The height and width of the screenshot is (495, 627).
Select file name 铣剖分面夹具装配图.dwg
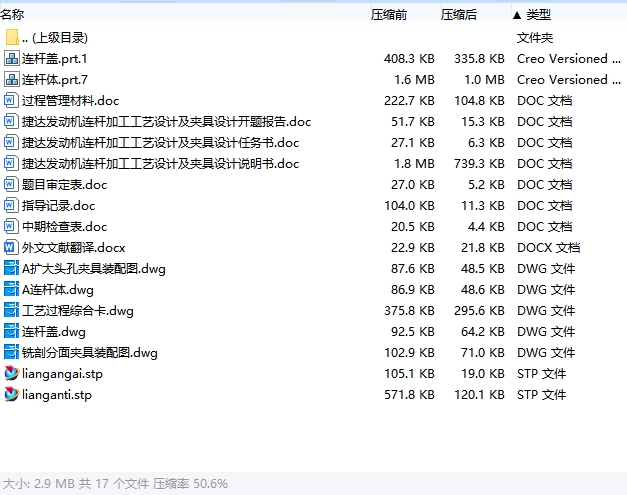[x=90, y=353]
